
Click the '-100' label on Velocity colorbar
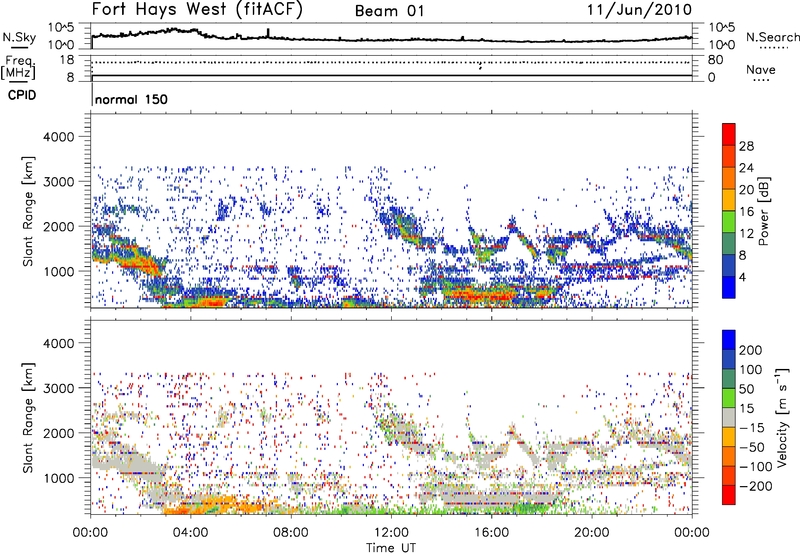(756, 467)
